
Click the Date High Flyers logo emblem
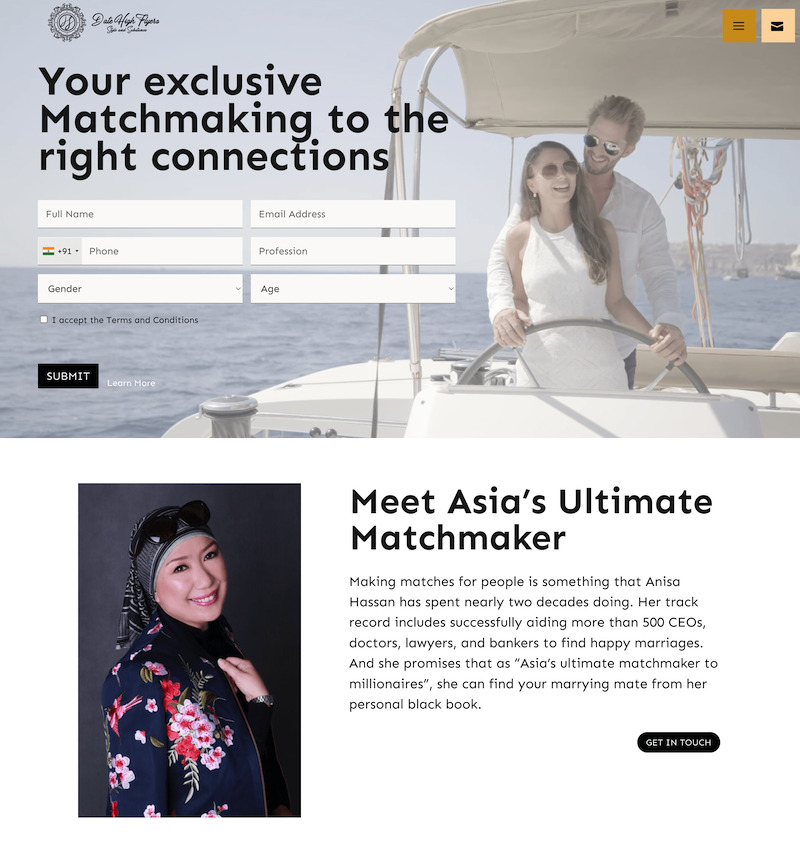(67, 23)
